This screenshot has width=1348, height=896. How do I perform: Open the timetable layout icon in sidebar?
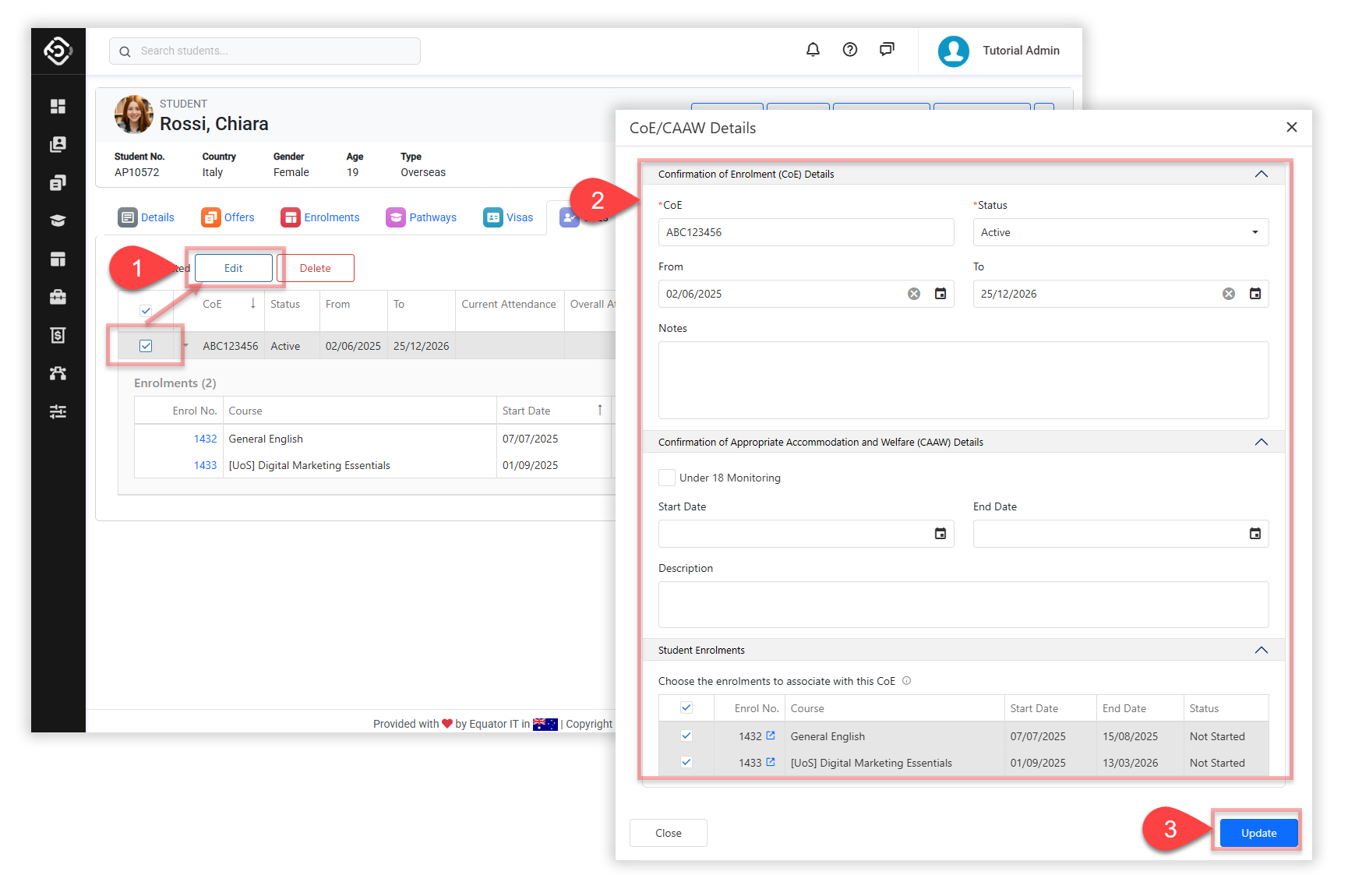click(58, 259)
